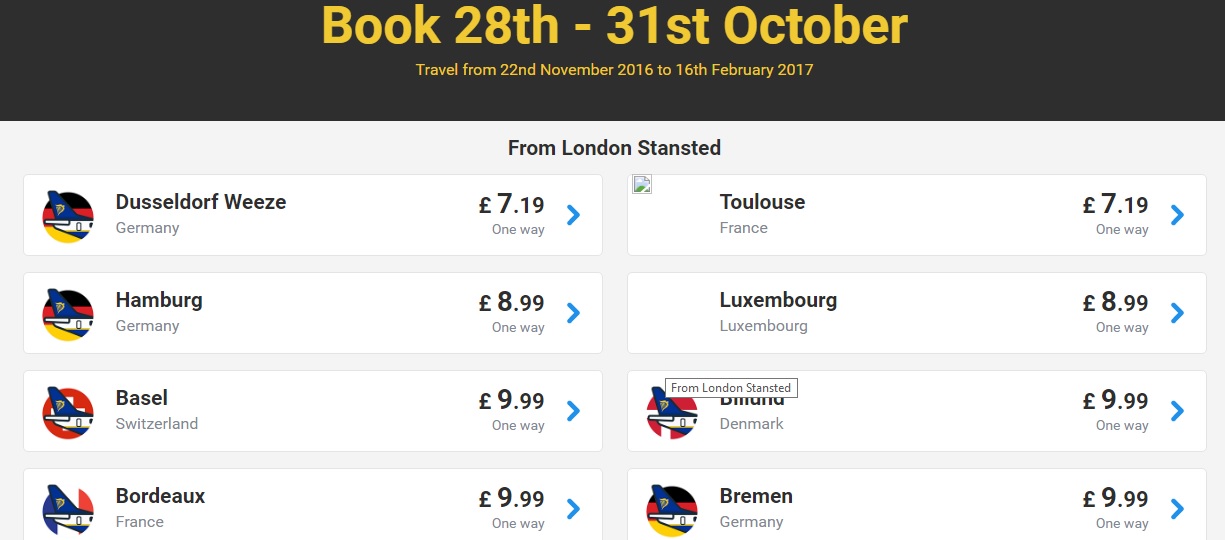Open Bremen fare via blue chevron arrow
The height and width of the screenshot is (540, 1225).
(x=1177, y=509)
